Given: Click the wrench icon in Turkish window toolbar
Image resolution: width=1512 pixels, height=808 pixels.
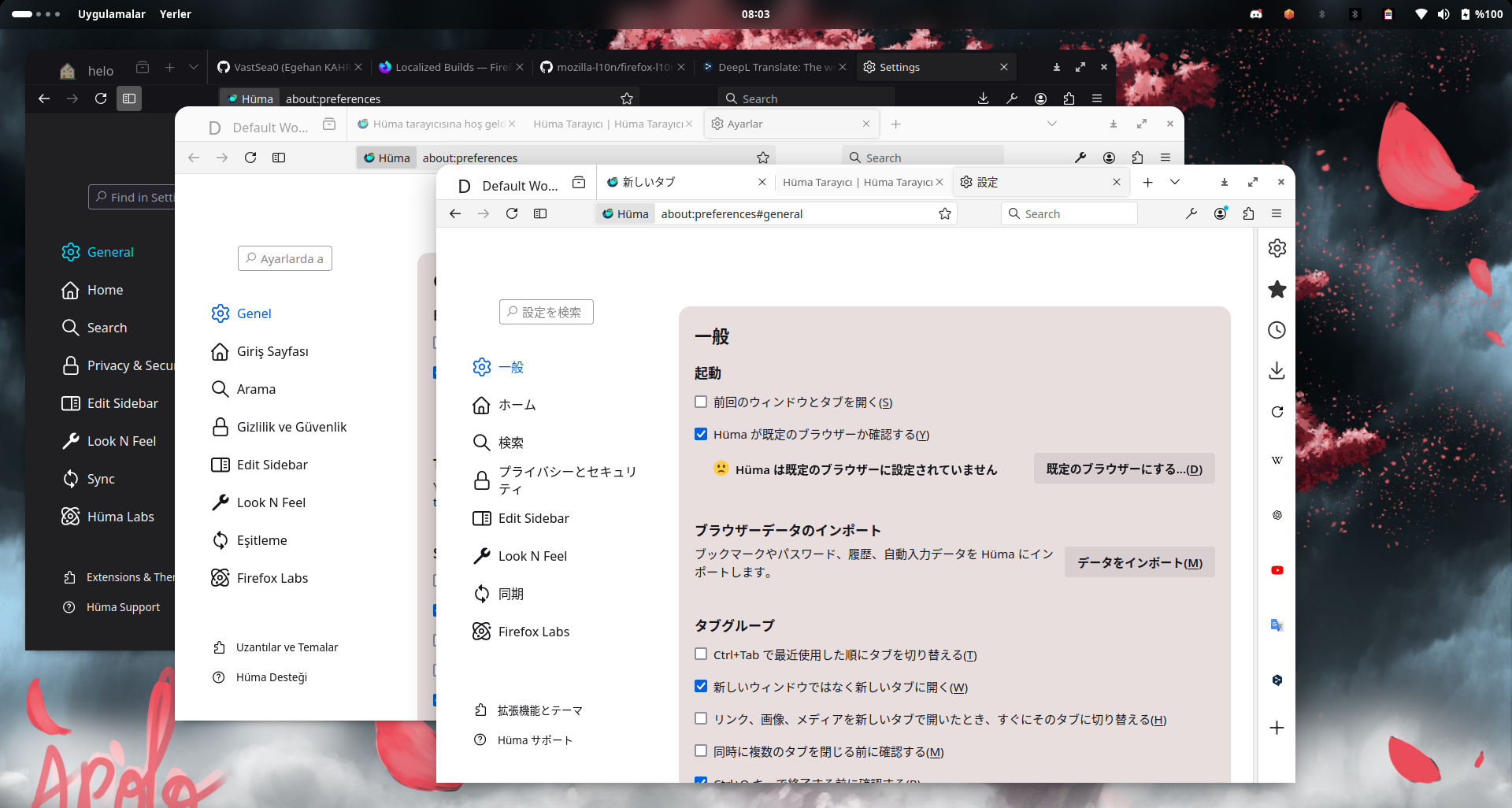Looking at the screenshot, I should click(1080, 158).
